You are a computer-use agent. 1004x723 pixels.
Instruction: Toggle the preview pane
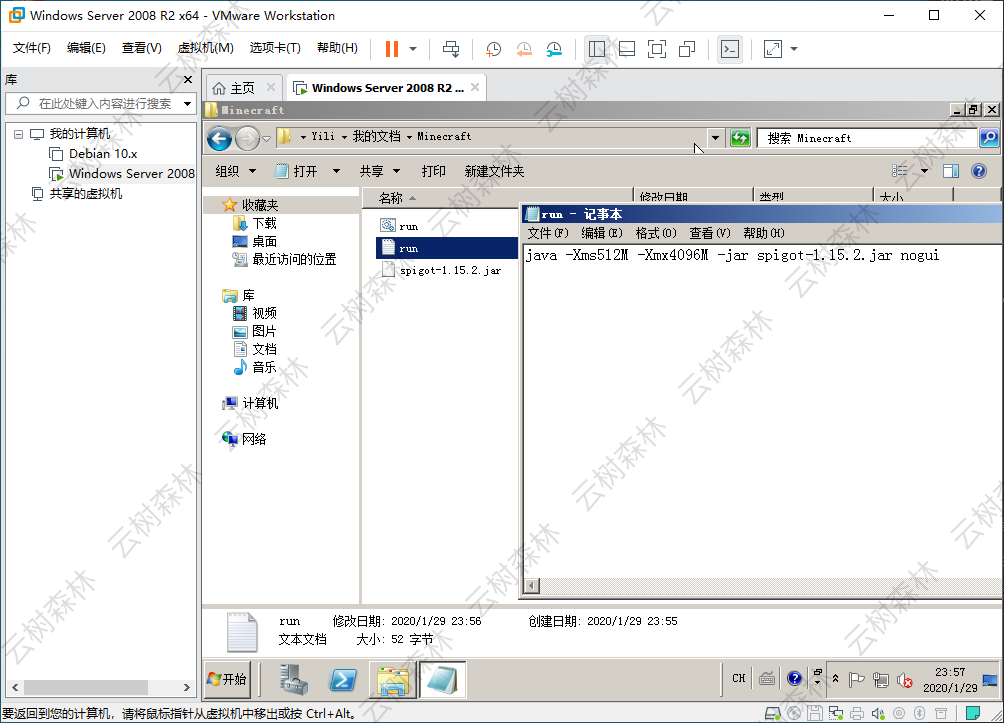pos(951,170)
